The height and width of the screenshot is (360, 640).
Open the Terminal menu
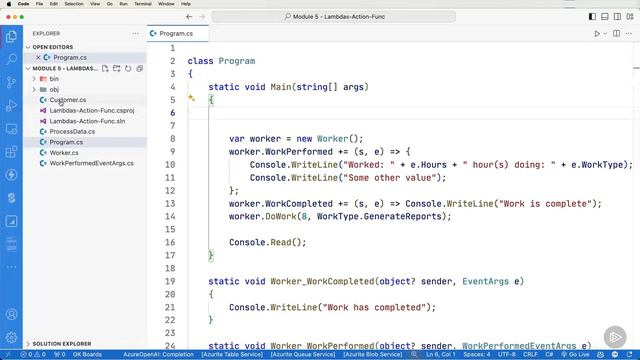[x=143, y=4]
